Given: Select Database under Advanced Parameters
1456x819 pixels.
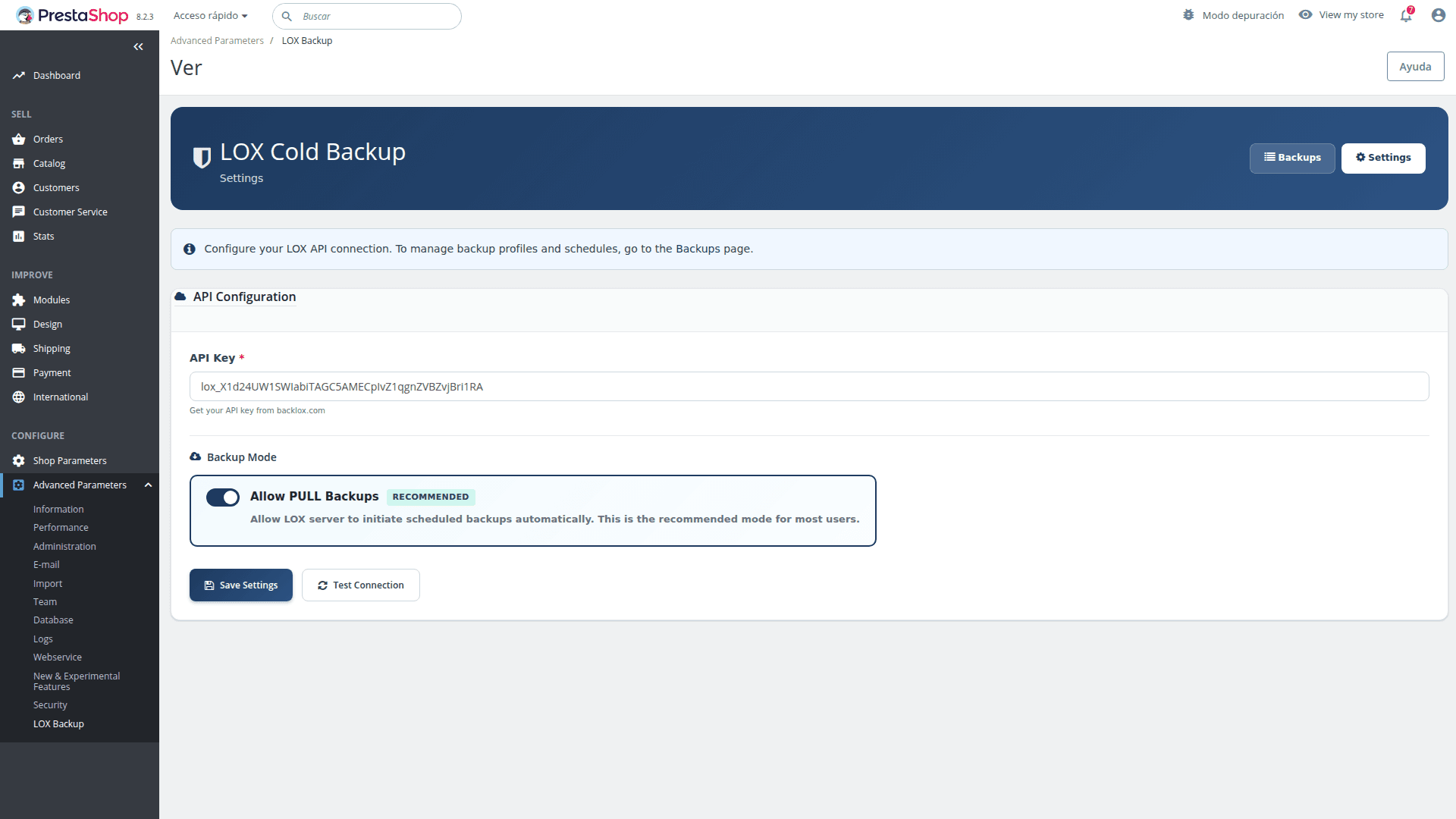Looking at the screenshot, I should [x=53, y=620].
